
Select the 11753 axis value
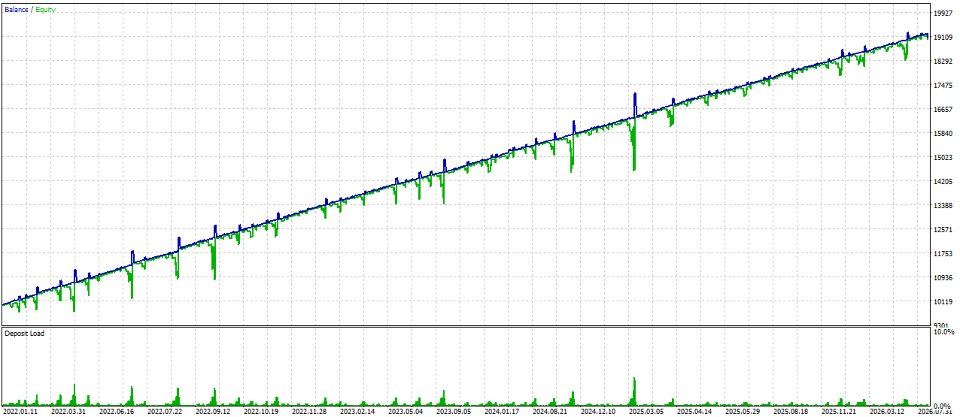[942, 254]
